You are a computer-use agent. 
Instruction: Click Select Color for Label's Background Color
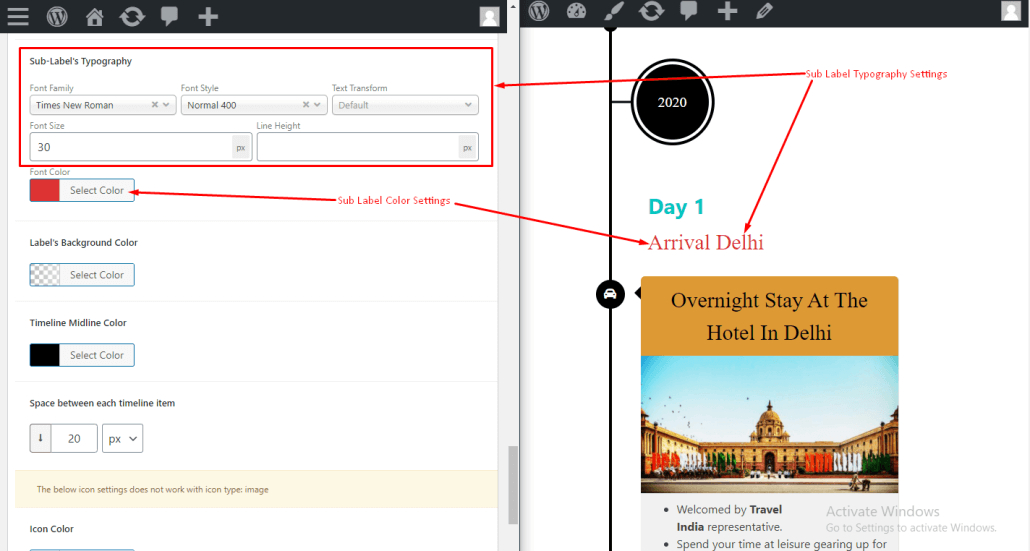96,275
